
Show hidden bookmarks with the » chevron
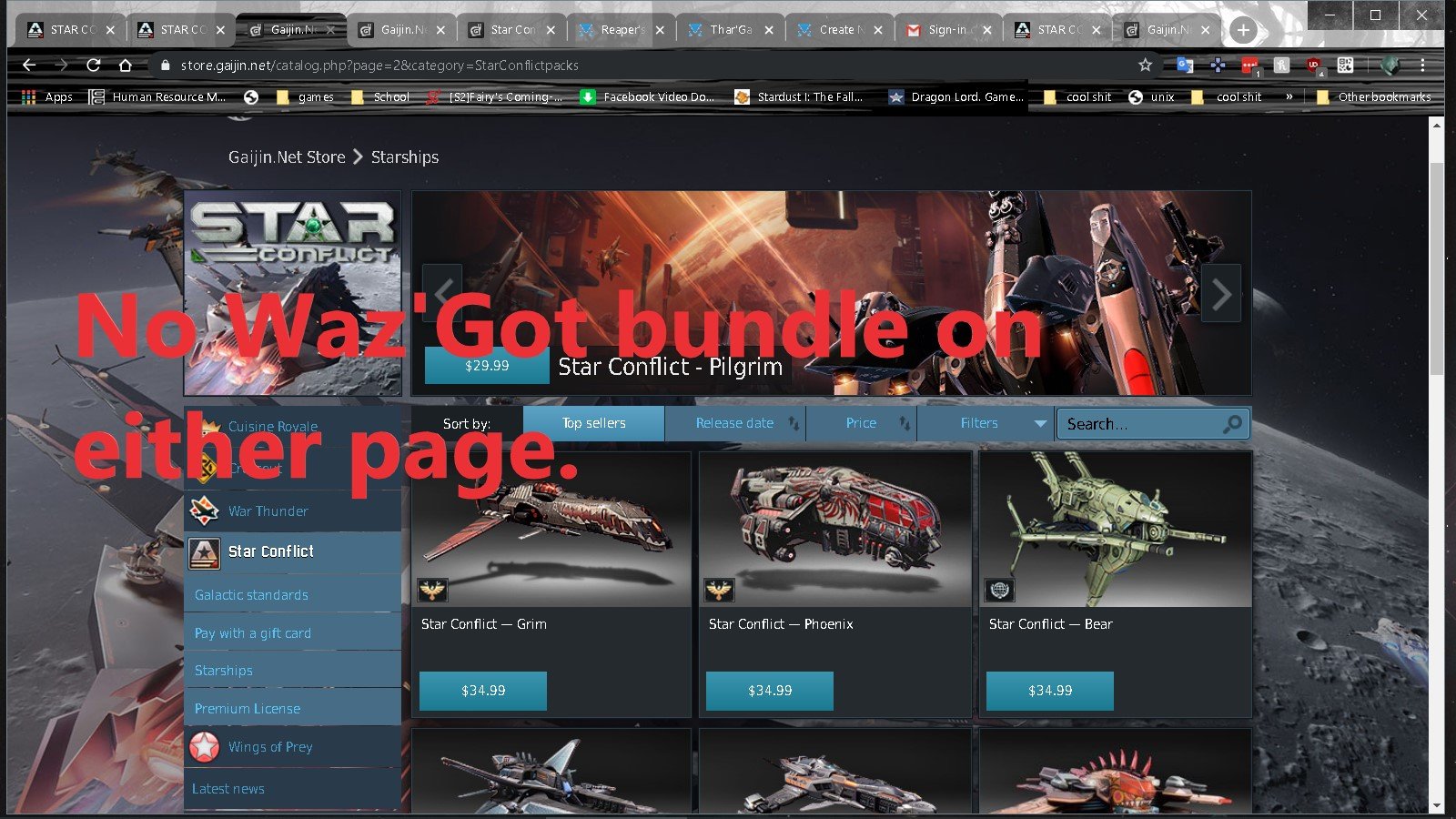(x=1289, y=96)
